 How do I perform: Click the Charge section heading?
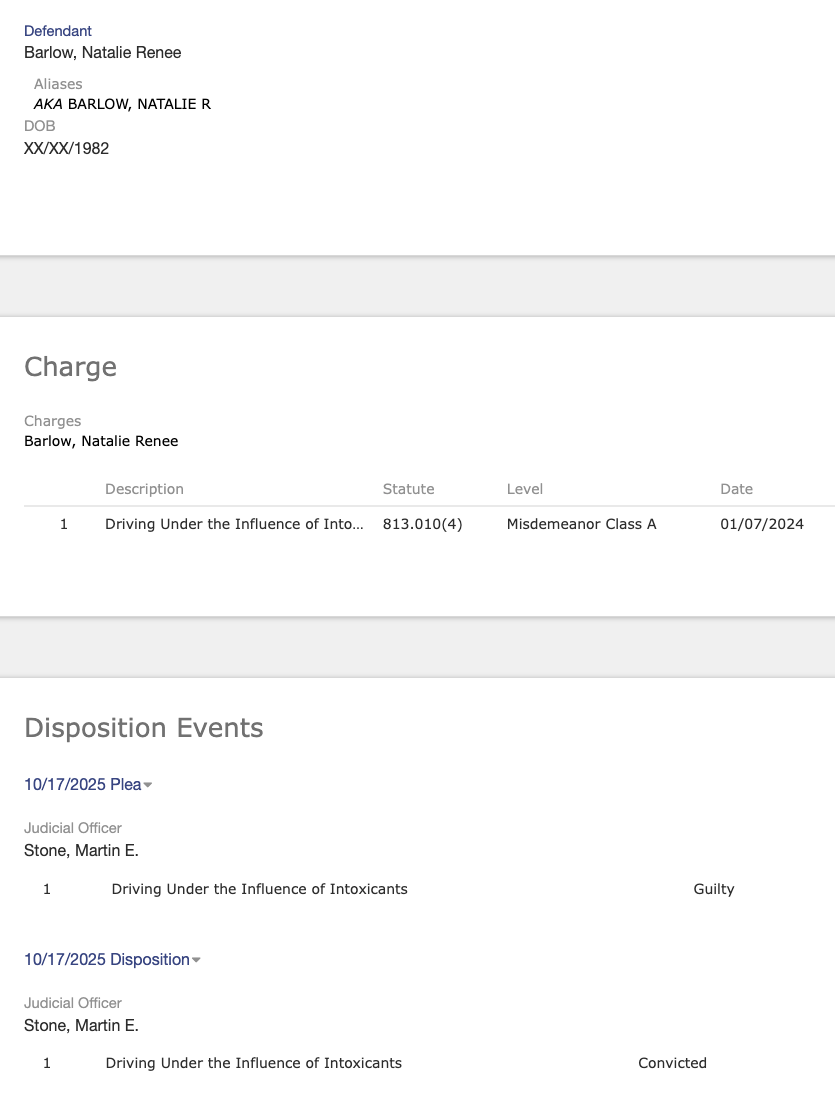tap(70, 367)
